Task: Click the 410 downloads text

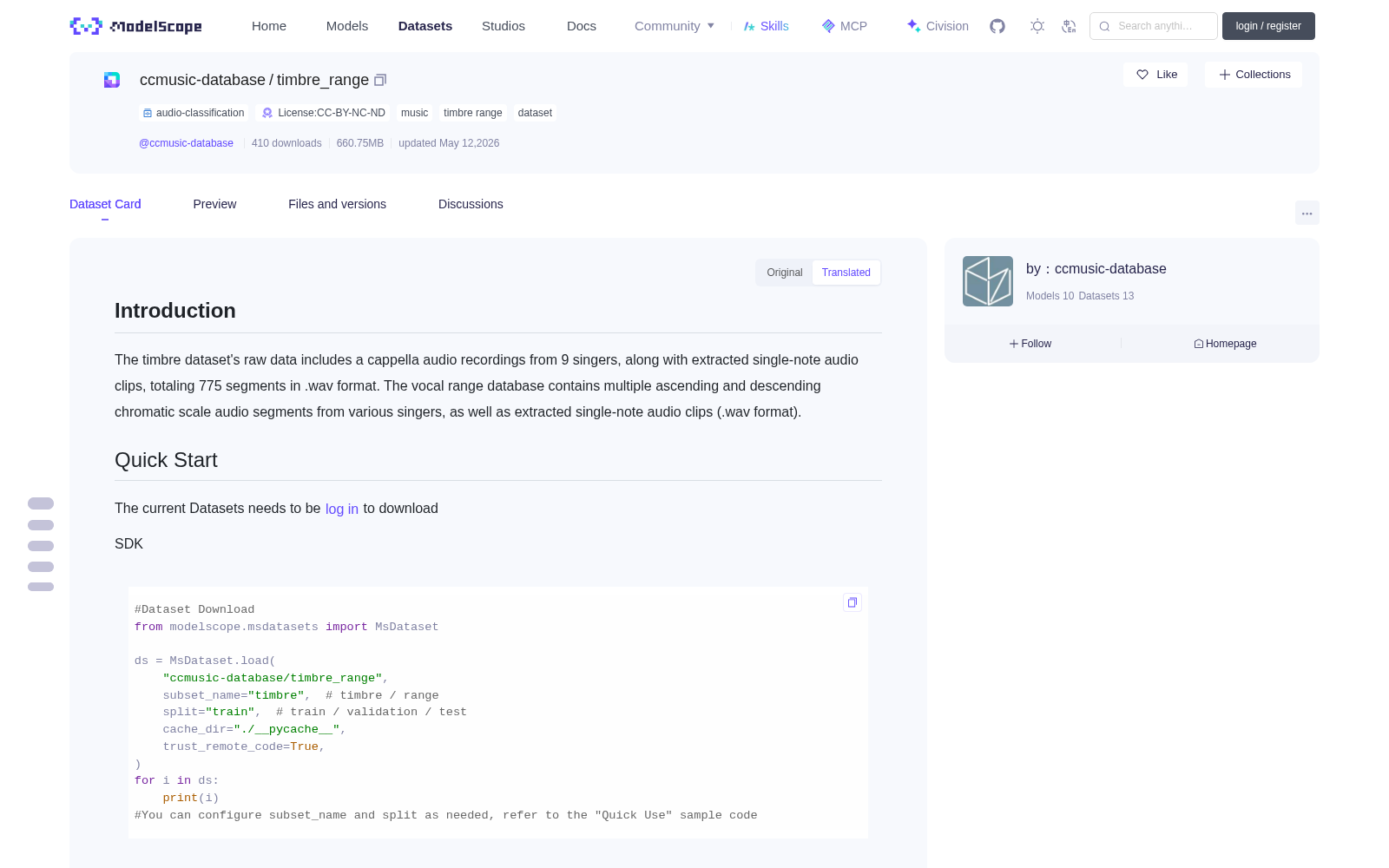Action: pyautogui.click(x=286, y=143)
